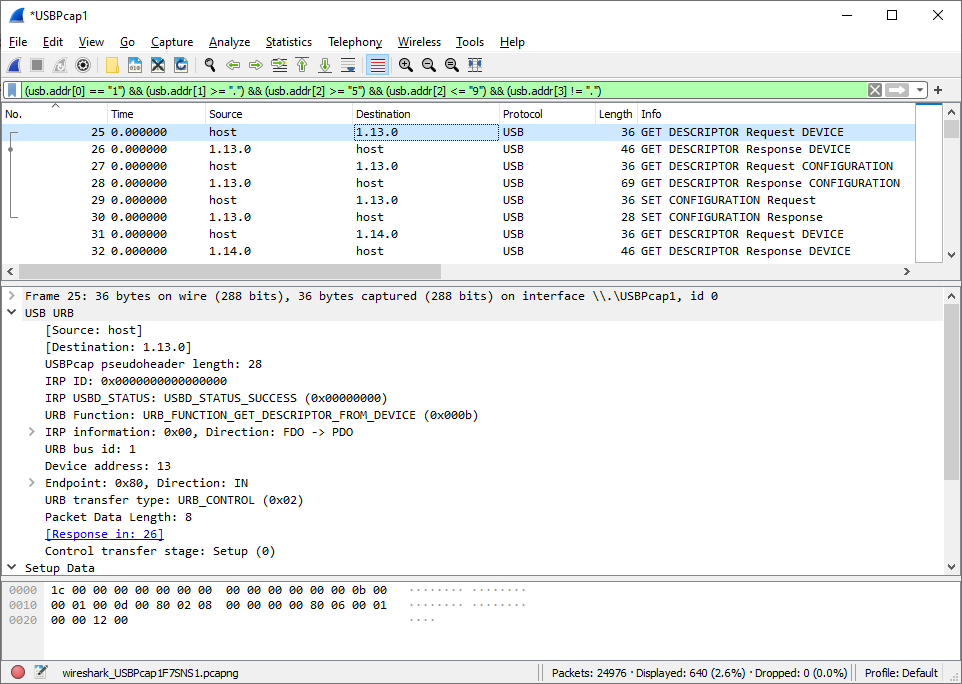Open the display filter history dropdown
Image resolution: width=962 pixels, height=684 pixels.
919,90
